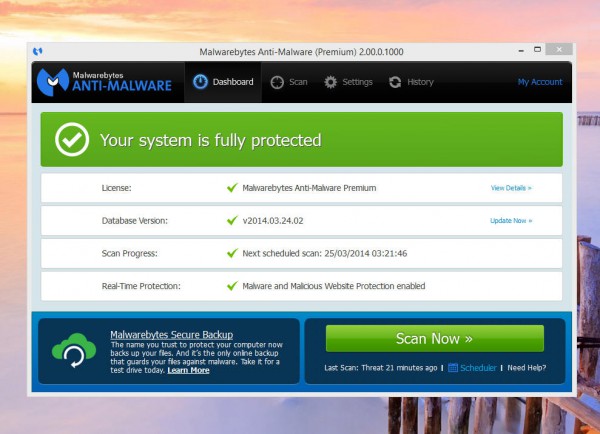600x434 pixels.
Task: Click 'Malwarebytes Anti-Malware Premium' license value
Action: click(x=309, y=188)
